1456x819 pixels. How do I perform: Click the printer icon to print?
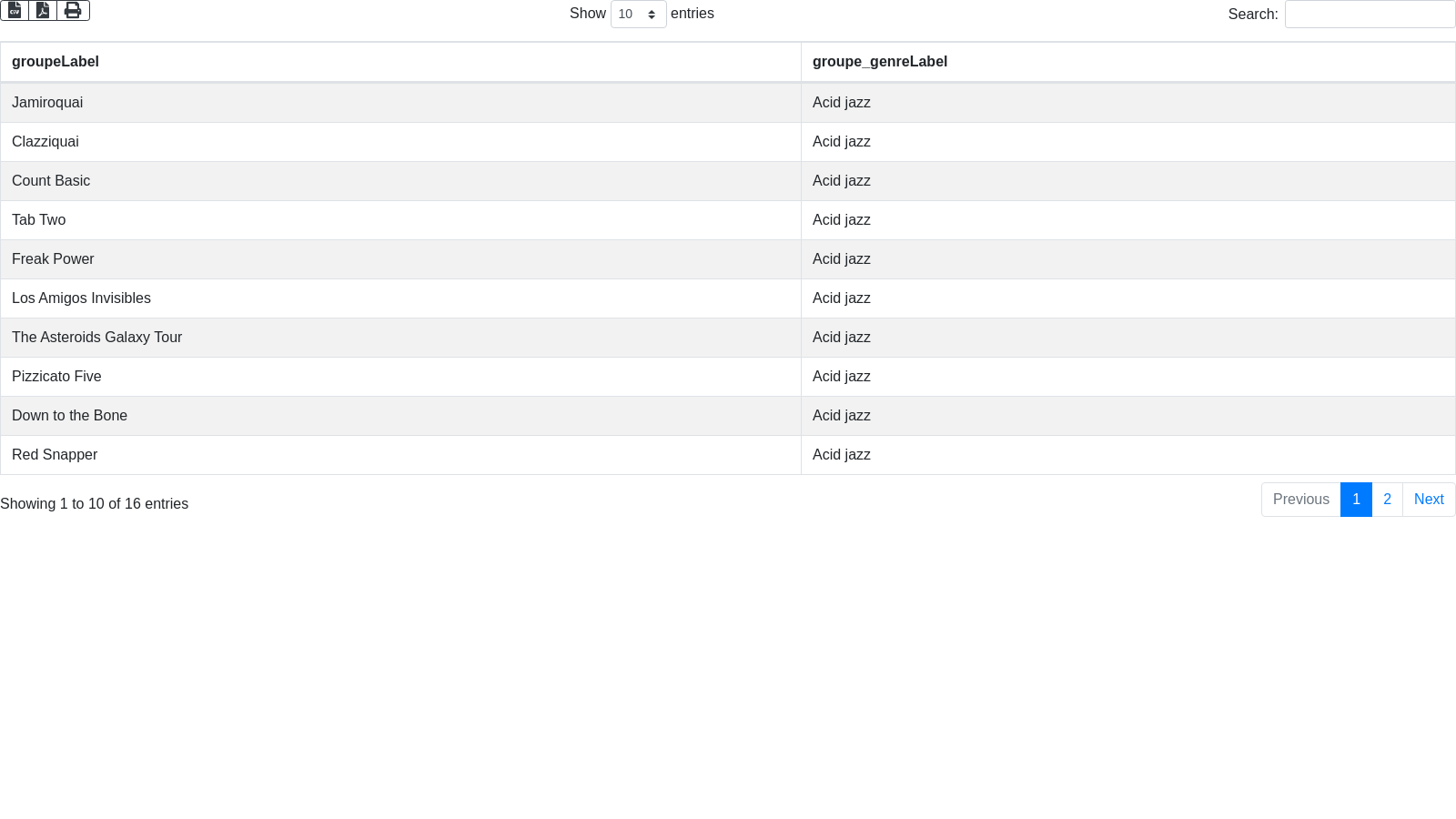click(73, 10)
